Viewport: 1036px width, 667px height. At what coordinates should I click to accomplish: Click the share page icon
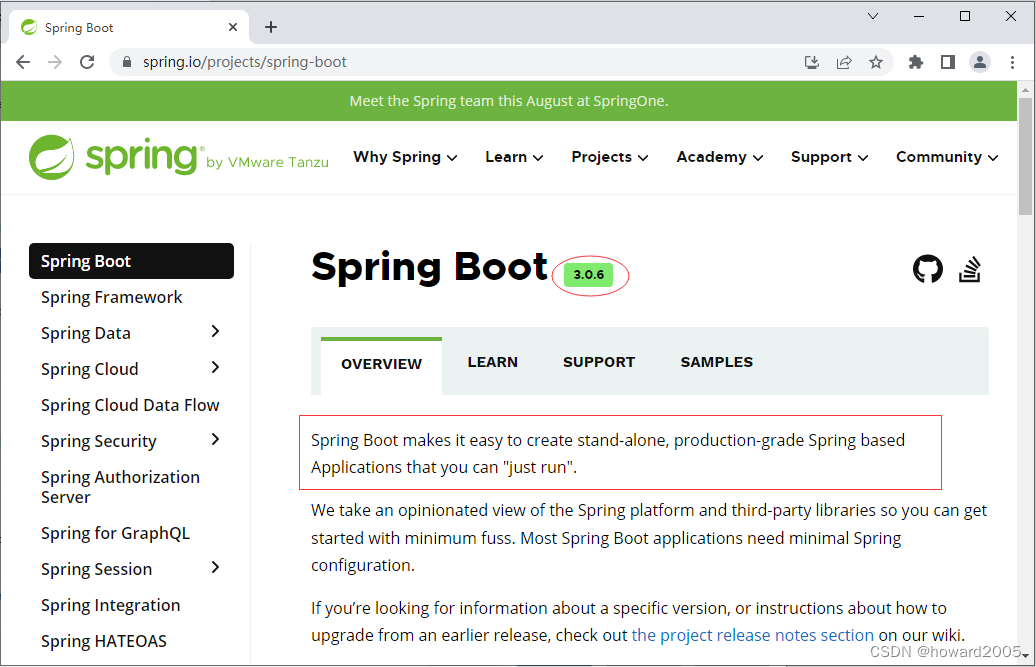tap(844, 62)
